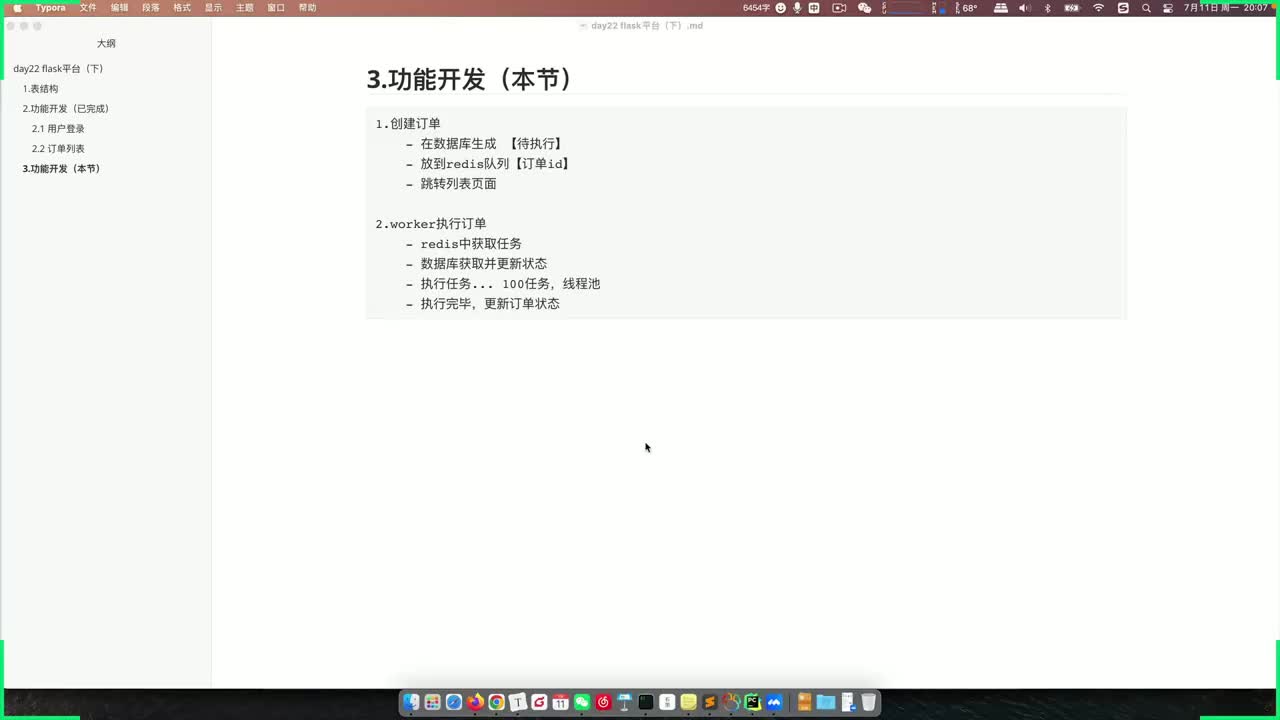Click the date and time display
The width and height of the screenshot is (1280, 720).
[x=1225, y=7]
